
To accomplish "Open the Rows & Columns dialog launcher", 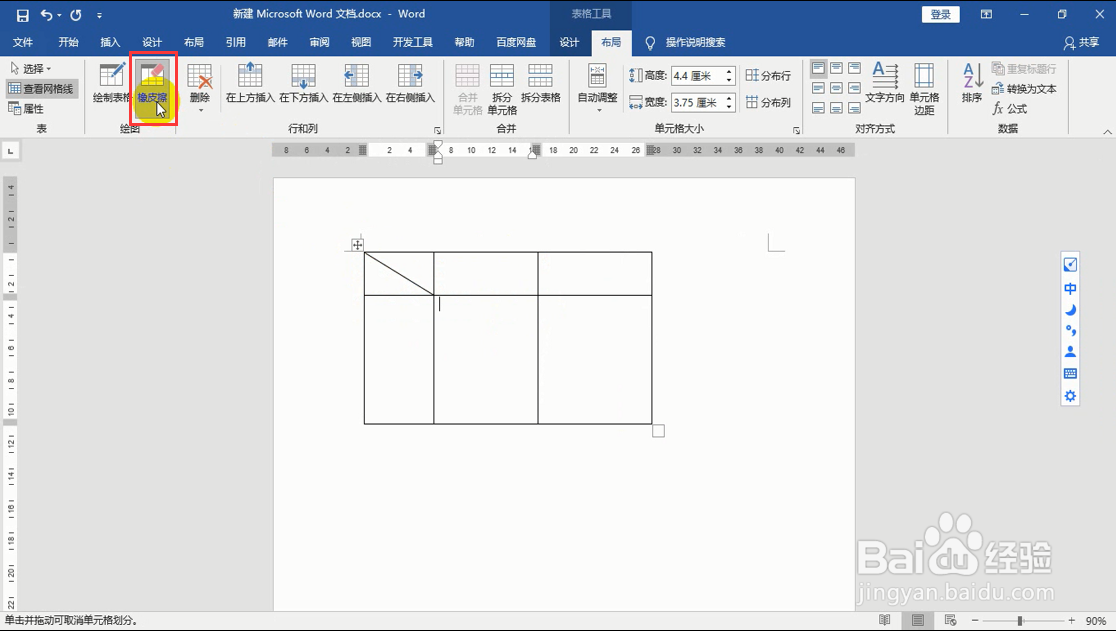I will click(x=437, y=130).
